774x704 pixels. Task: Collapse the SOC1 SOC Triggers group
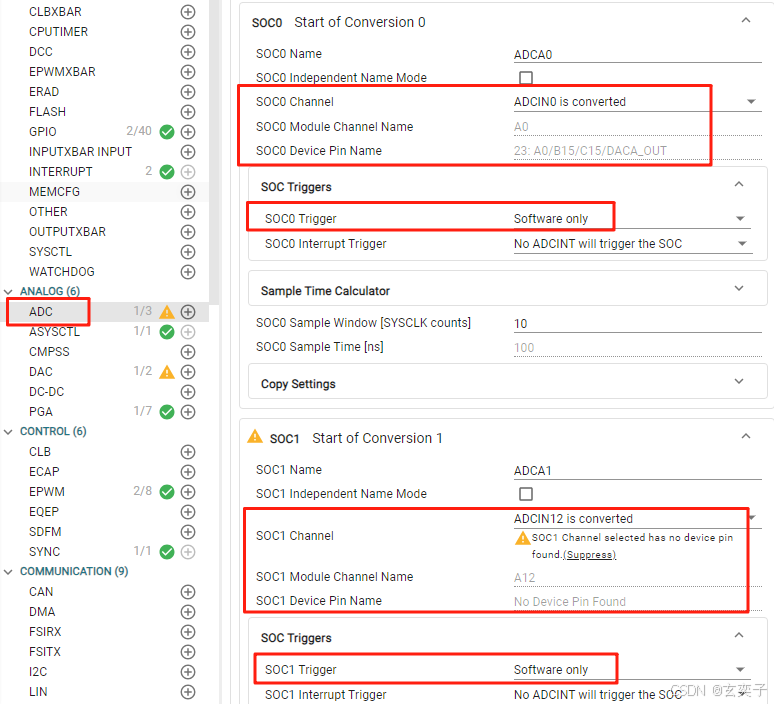click(739, 635)
